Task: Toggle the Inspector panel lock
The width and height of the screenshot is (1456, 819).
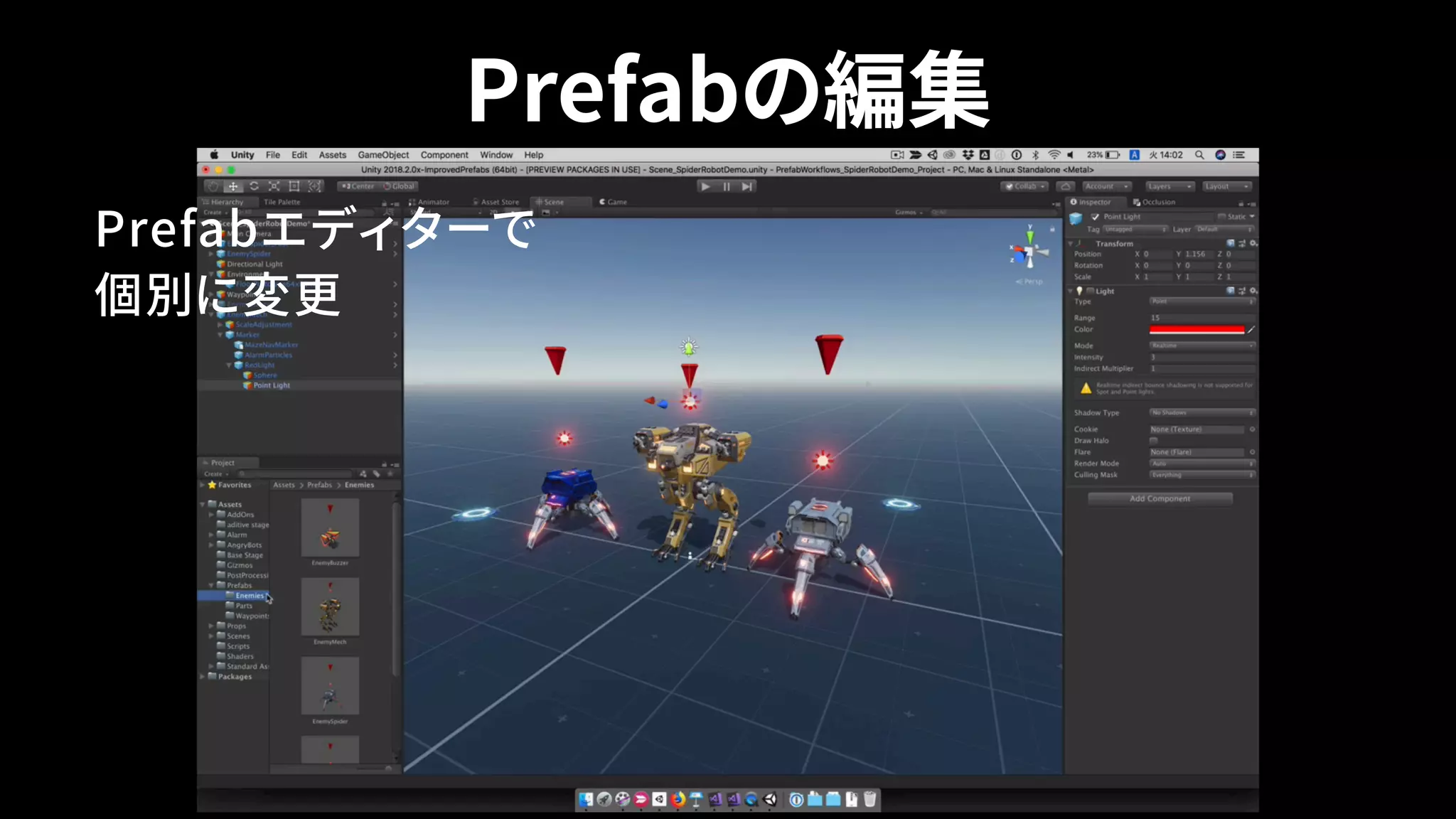Action: tap(1241, 203)
